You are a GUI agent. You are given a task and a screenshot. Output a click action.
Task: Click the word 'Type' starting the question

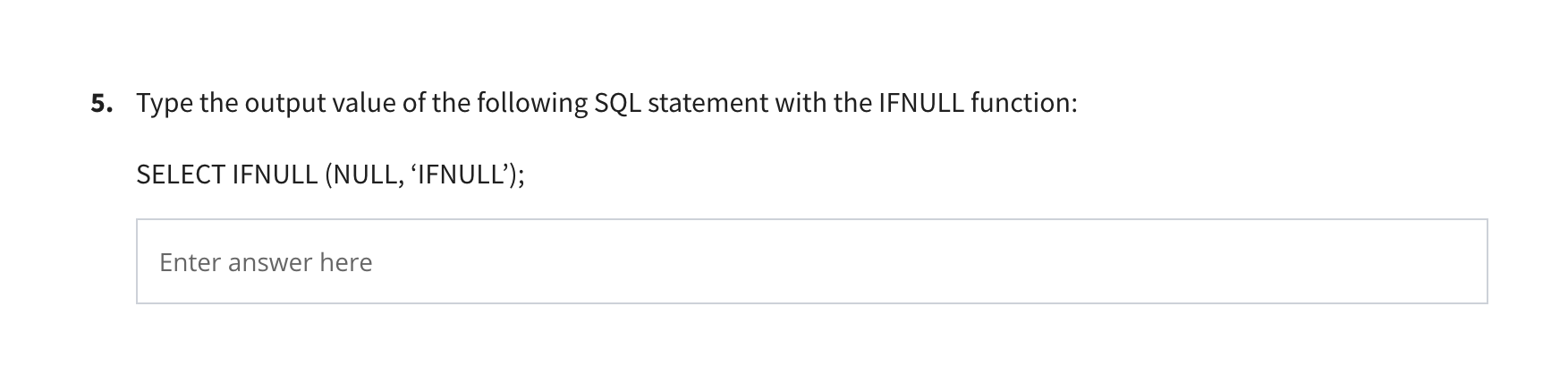pos(165,104)
